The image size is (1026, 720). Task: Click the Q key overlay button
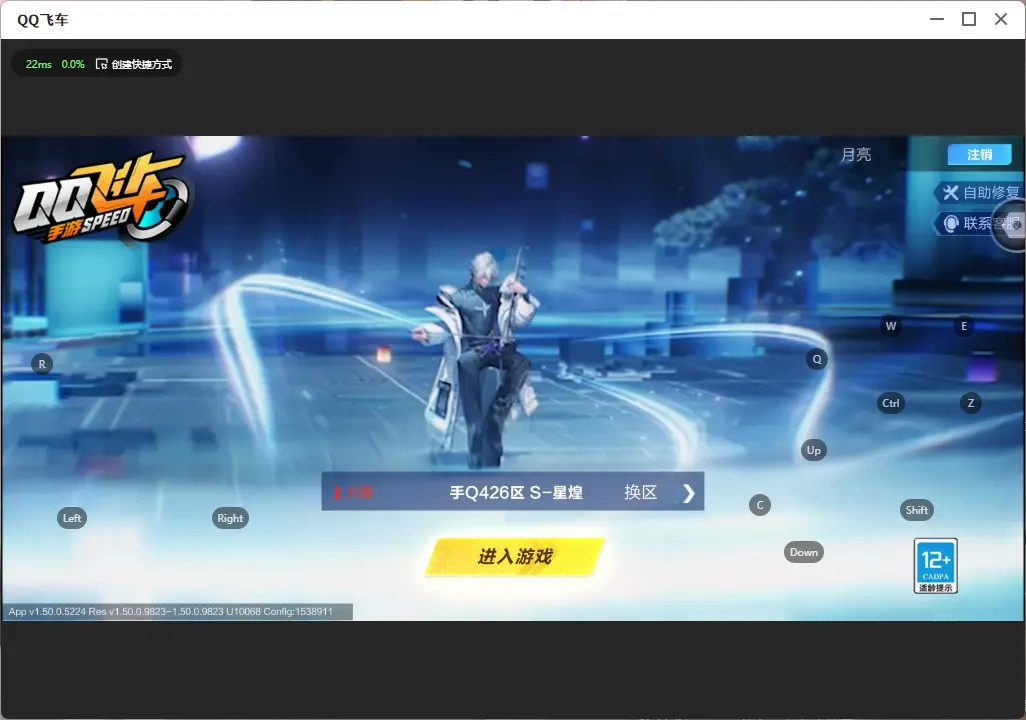coord(817,359)
